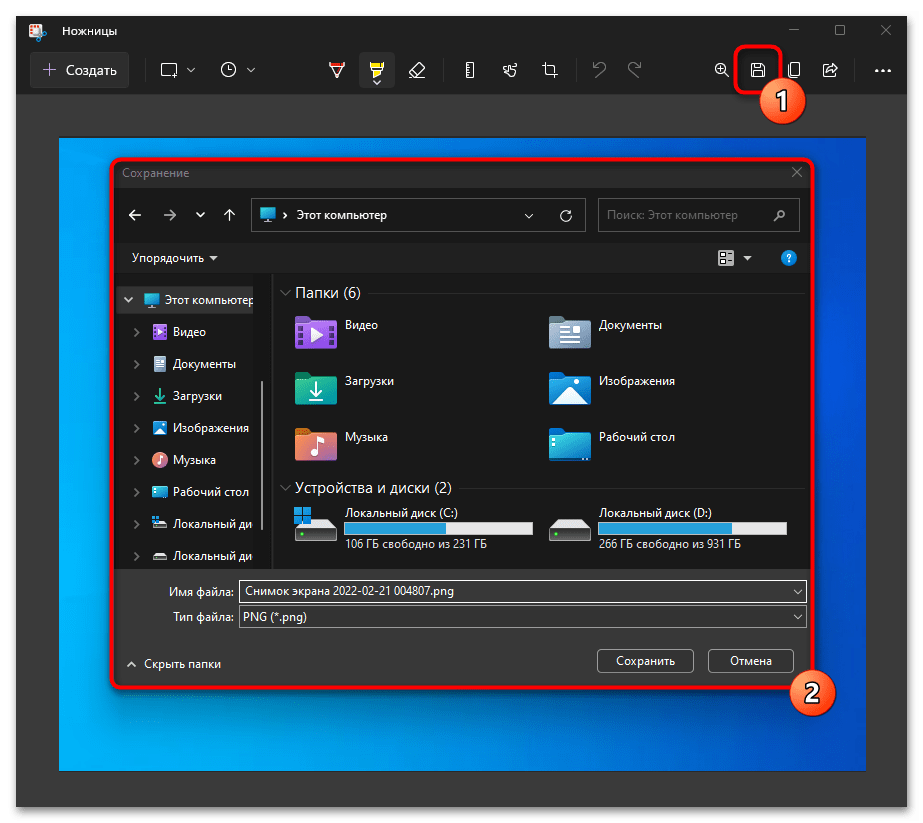Click the back navigation arrow
Screen dimensions: 923x823
click(x=135, y=215)
